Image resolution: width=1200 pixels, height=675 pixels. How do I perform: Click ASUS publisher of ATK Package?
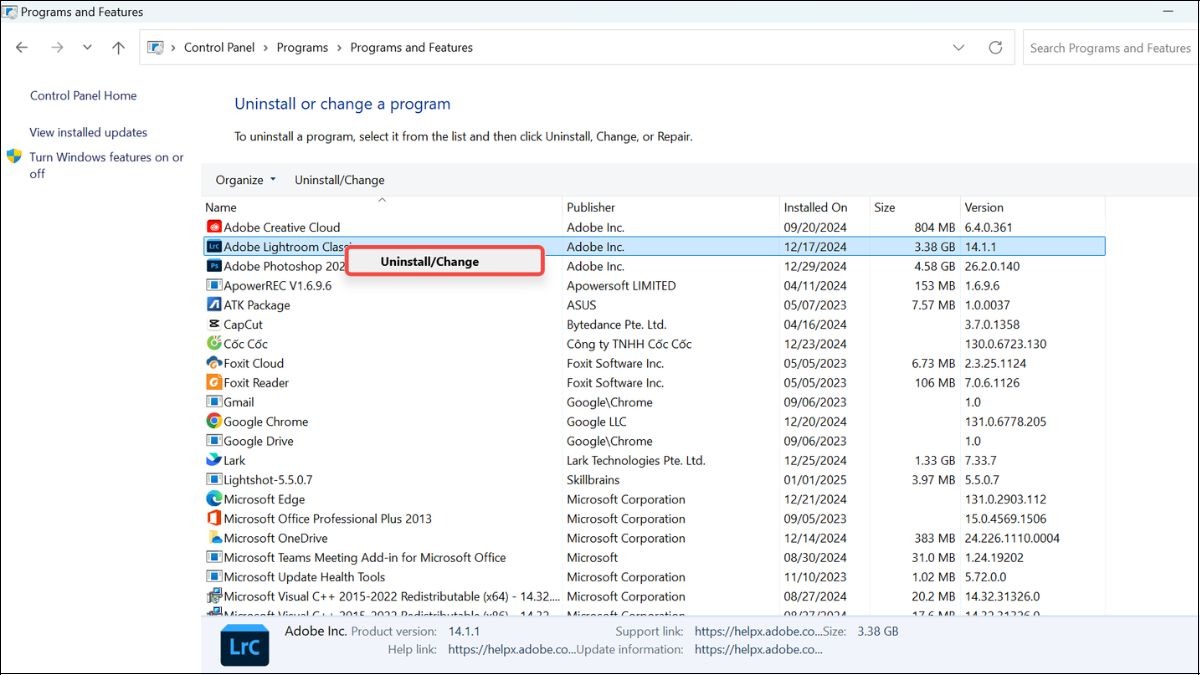coord(581,305)
